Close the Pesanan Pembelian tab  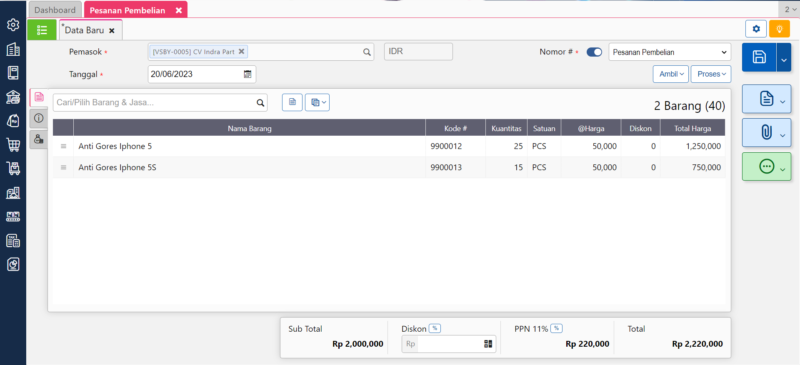(179, 10)
